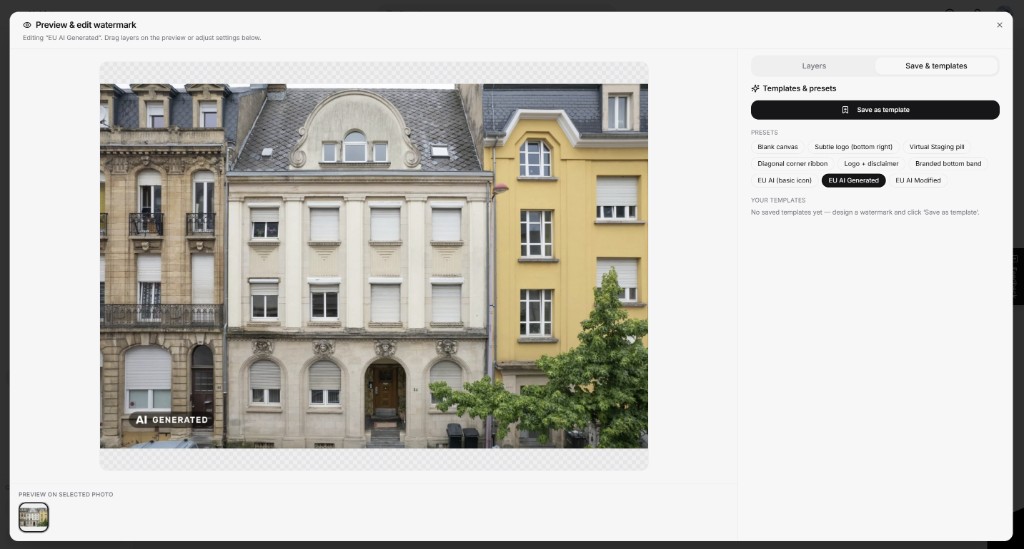This screenshot has width=1024, height=549.
Task: Click the eye icon beside Preview & edit watermark
Action: coord(27,25)
